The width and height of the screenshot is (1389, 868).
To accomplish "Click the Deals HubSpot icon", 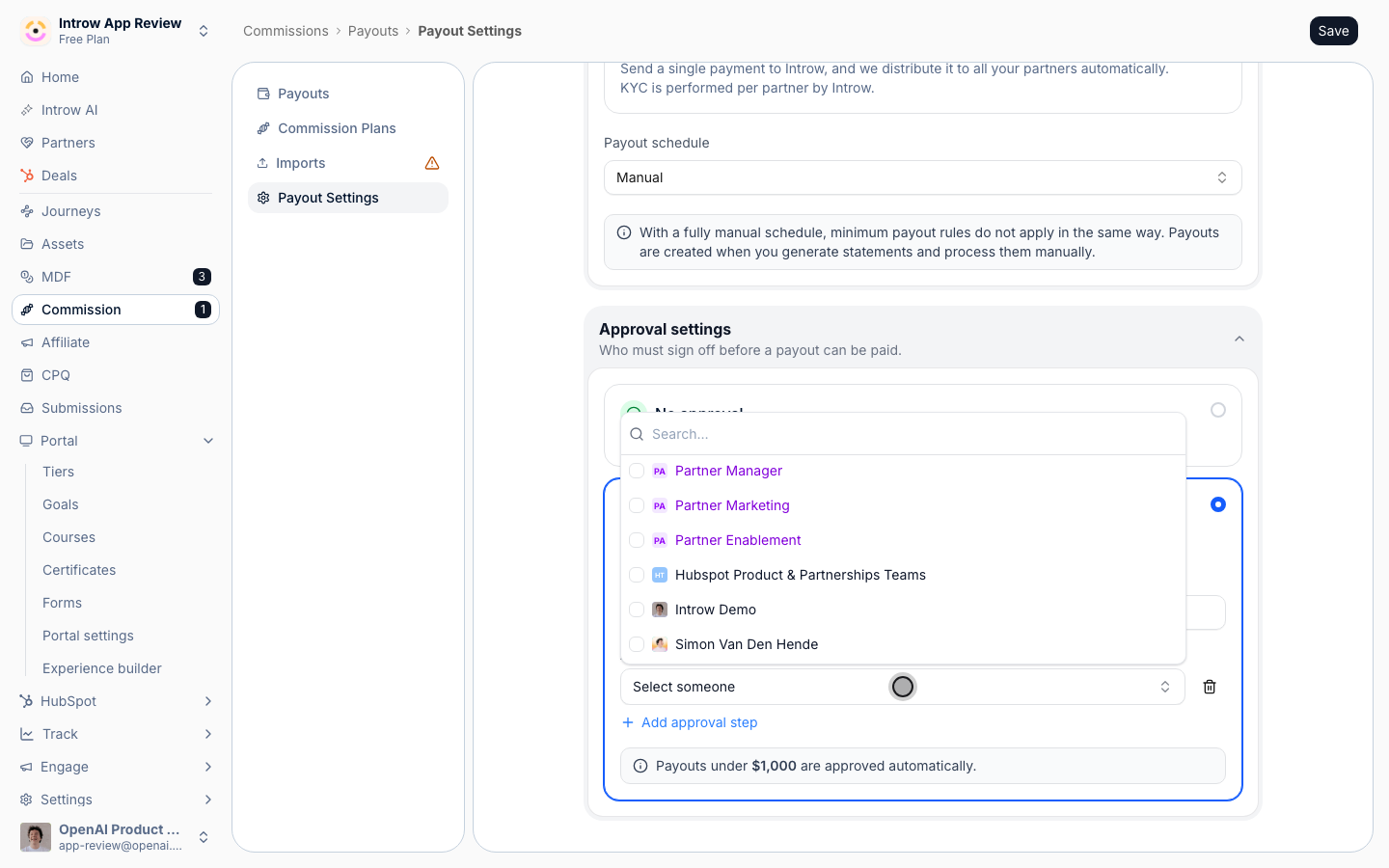I will click(x=27, y=176).
